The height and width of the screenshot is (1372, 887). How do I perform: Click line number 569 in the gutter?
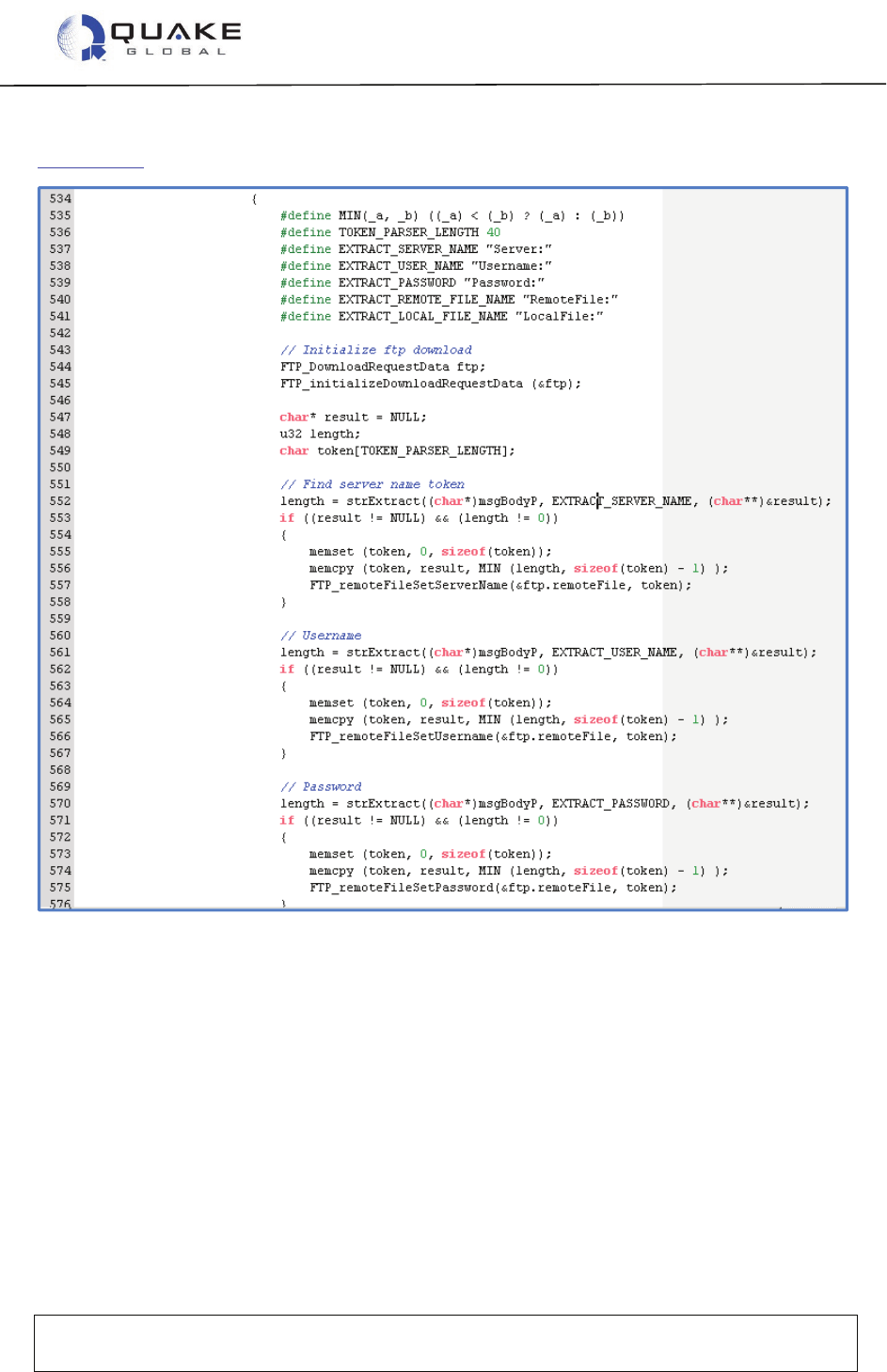click(60, 787)
